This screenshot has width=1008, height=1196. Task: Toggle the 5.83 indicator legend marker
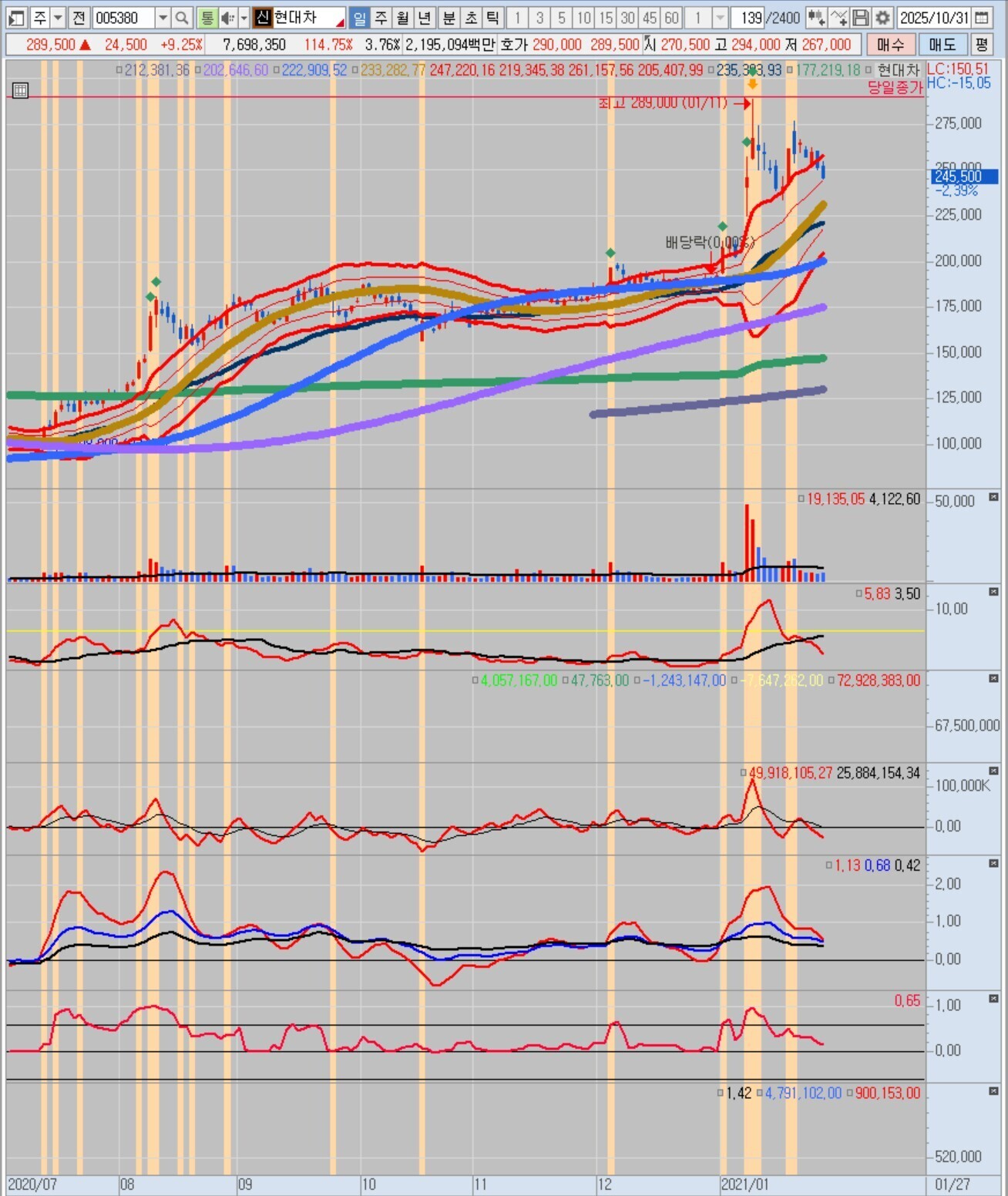pos(859,594)
